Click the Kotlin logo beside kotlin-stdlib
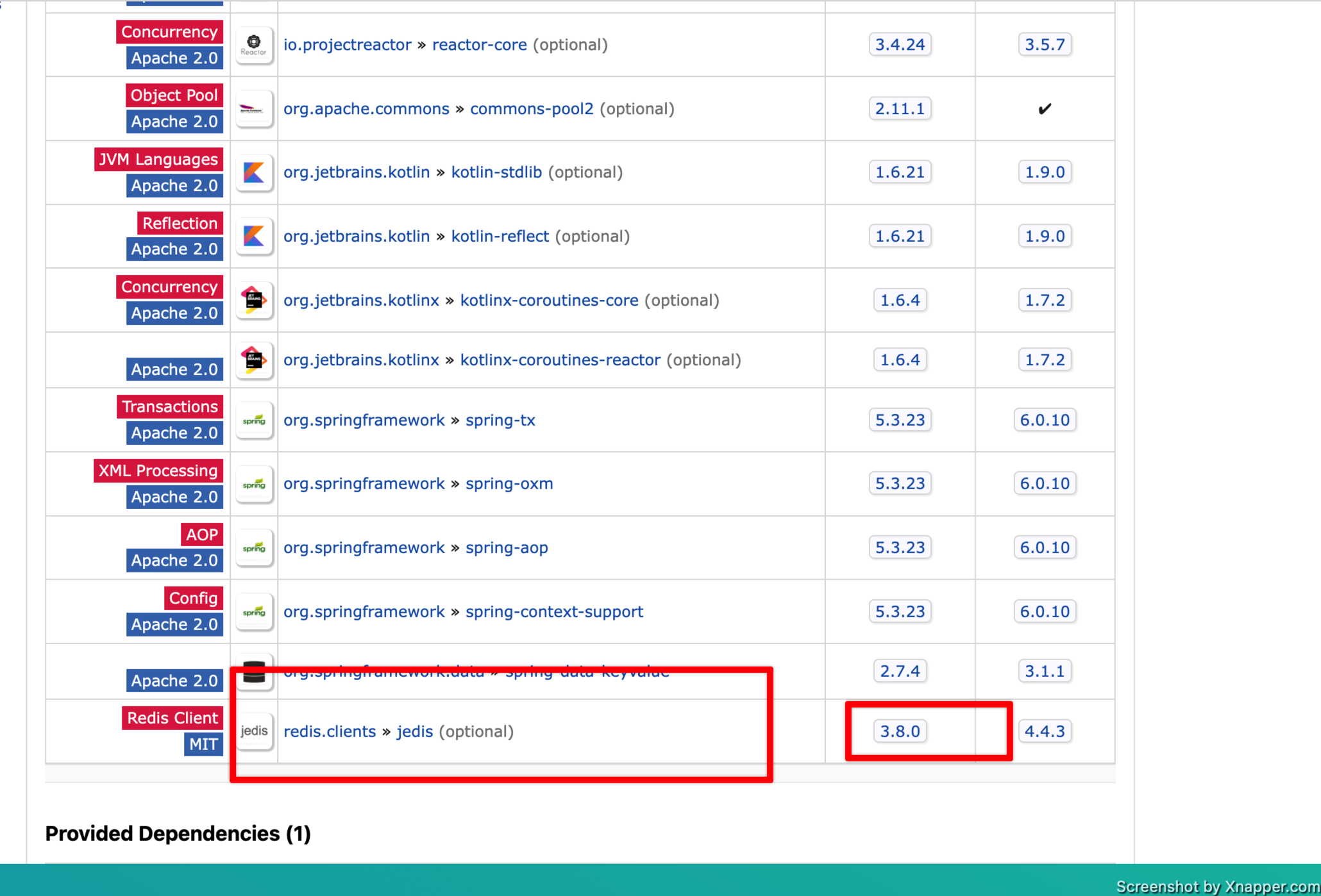Screen dimensions: 1321x896 point(254,172)
